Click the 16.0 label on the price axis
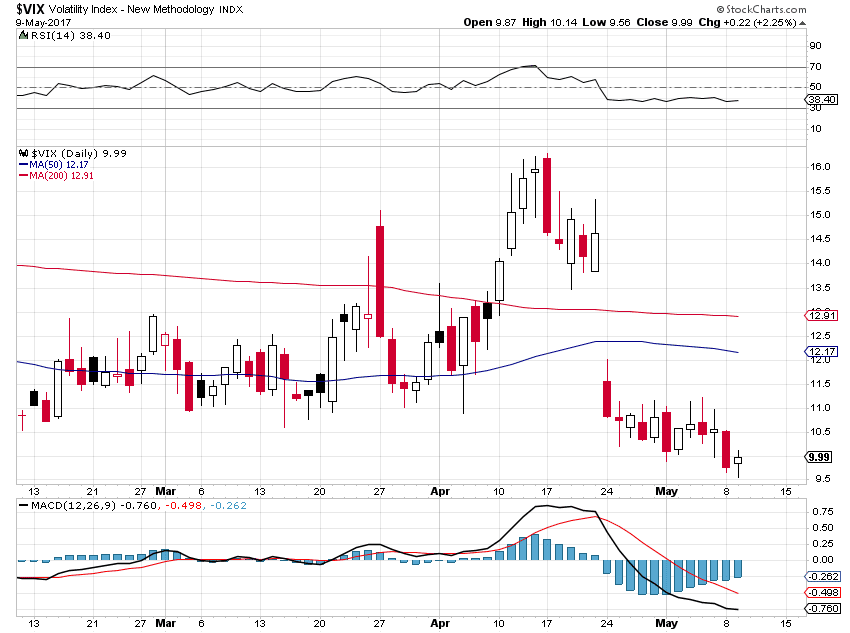 click(820, 167)
